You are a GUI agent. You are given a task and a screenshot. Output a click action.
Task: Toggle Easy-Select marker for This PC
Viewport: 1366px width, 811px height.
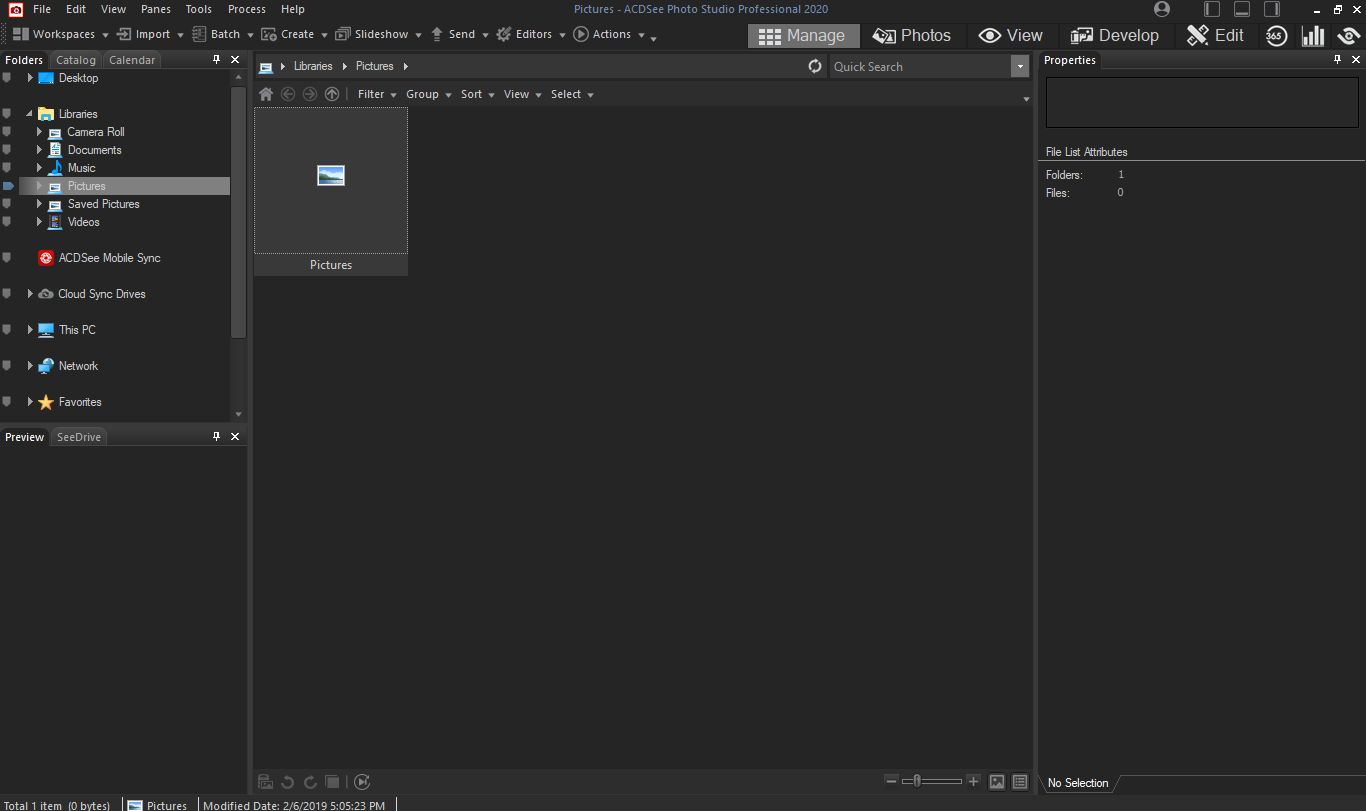[7, 330]
